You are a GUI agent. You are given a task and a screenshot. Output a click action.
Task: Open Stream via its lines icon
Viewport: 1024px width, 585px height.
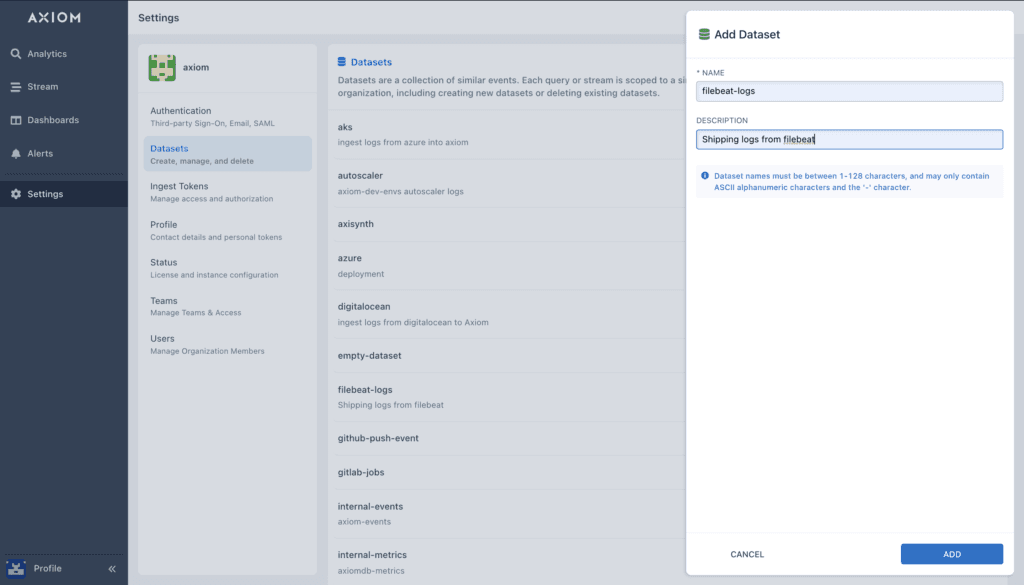(16, 87)
